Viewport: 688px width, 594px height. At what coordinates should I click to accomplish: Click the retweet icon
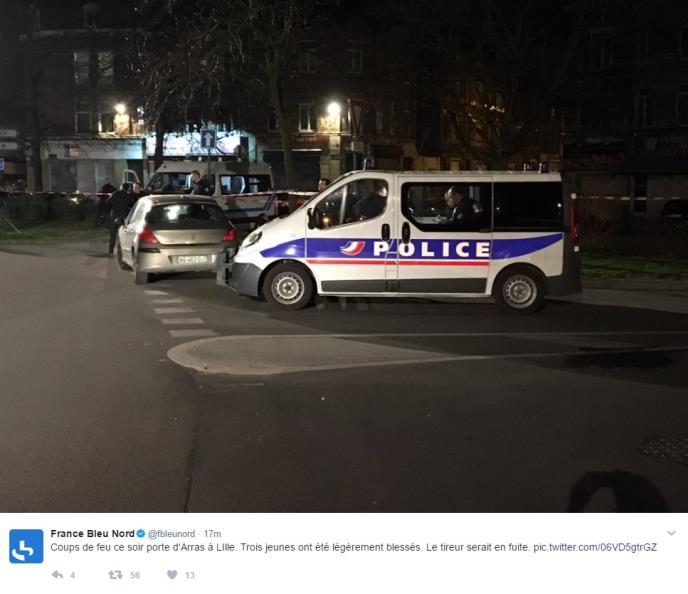115,575
